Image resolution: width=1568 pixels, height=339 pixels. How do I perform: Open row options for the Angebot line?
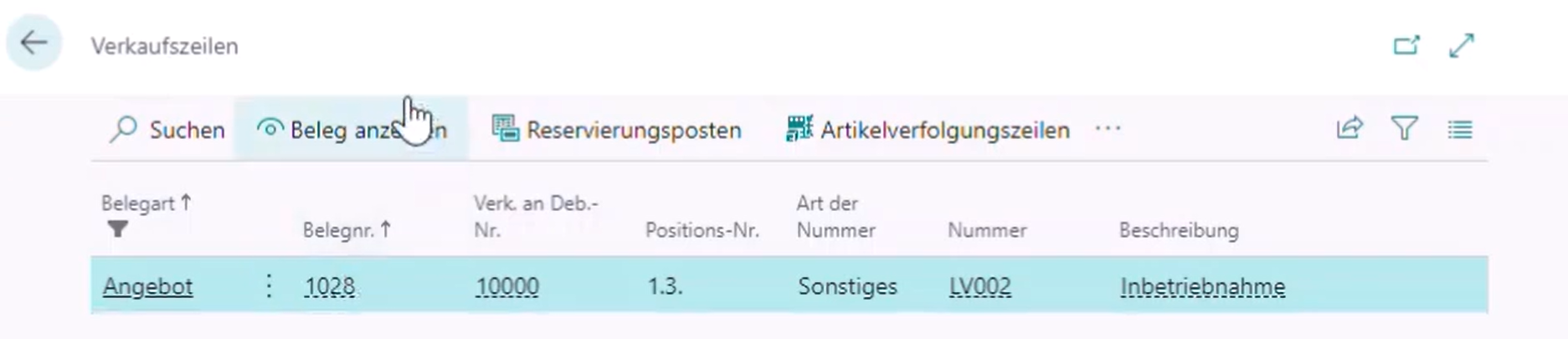269,285
